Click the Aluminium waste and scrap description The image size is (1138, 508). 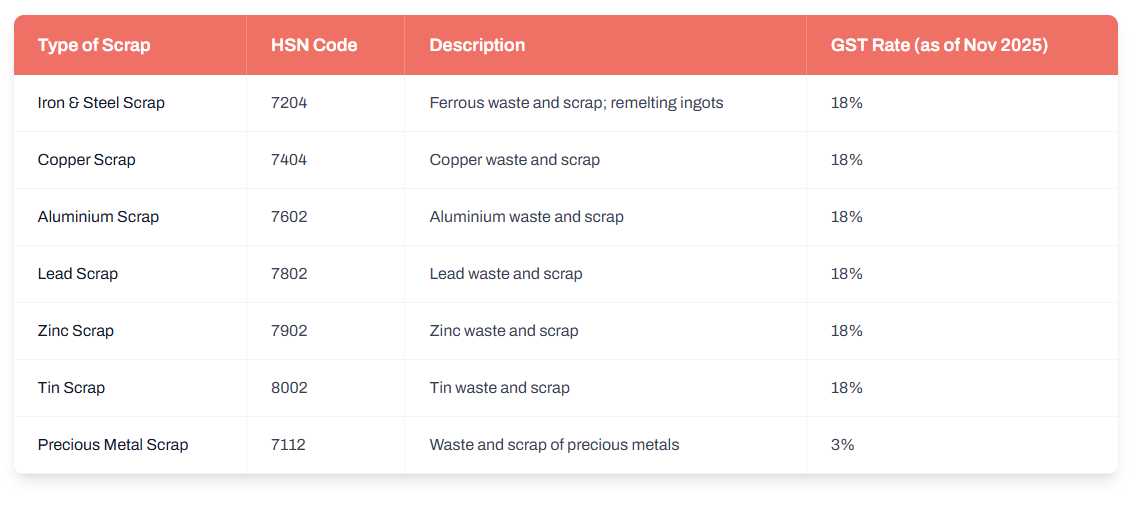(526, 217)
